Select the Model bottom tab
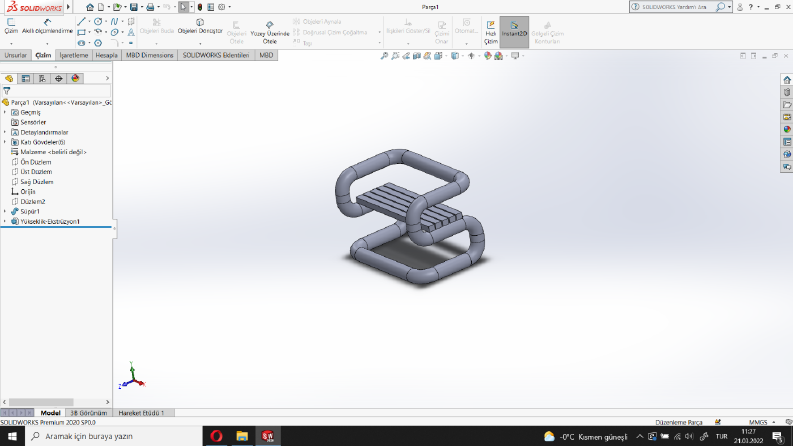793x446 pixels. [x=51, y=413]
